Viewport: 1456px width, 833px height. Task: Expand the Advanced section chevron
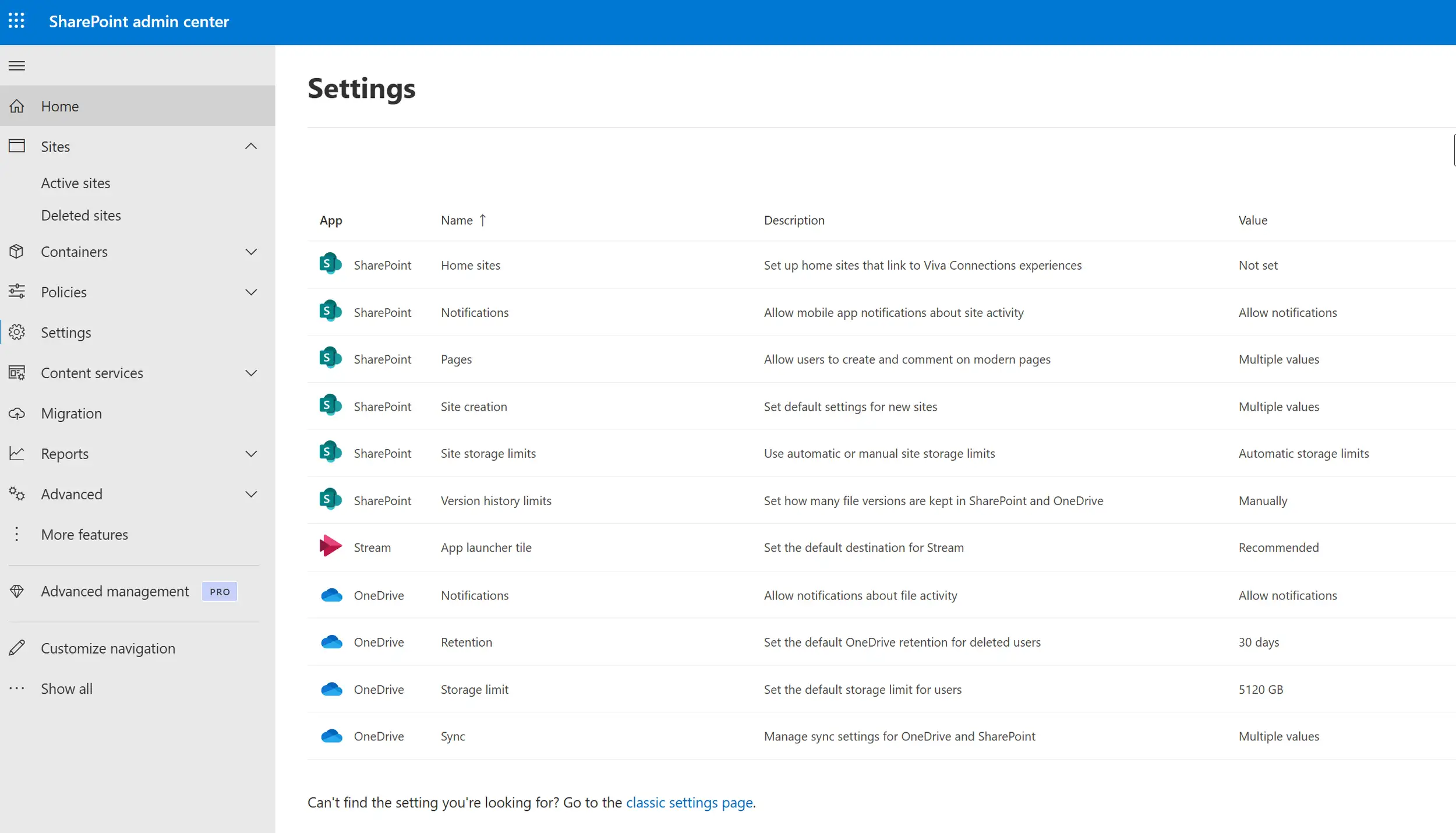pyautogui.click(x=251, y=494)
